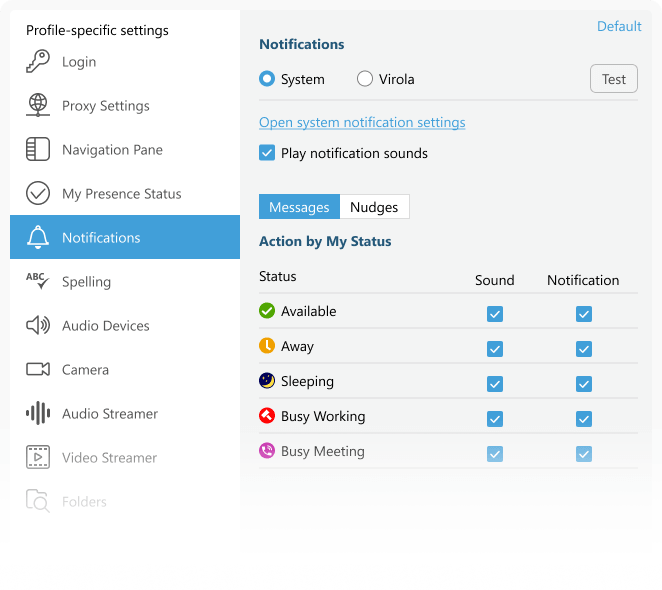Click the 'Available' status text
662x590 pixels.
coord(309,311)
